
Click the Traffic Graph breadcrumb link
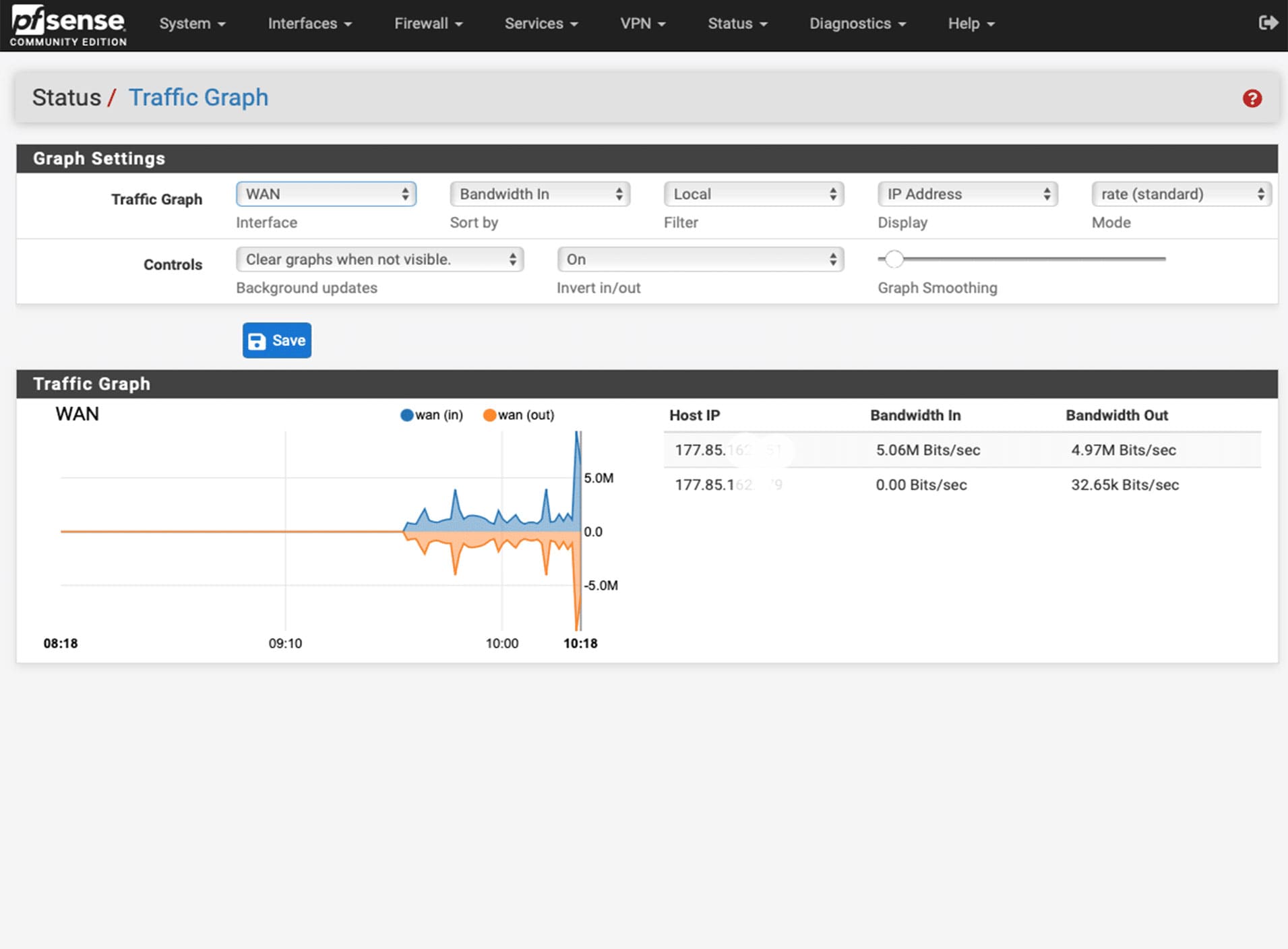[198, 98]
